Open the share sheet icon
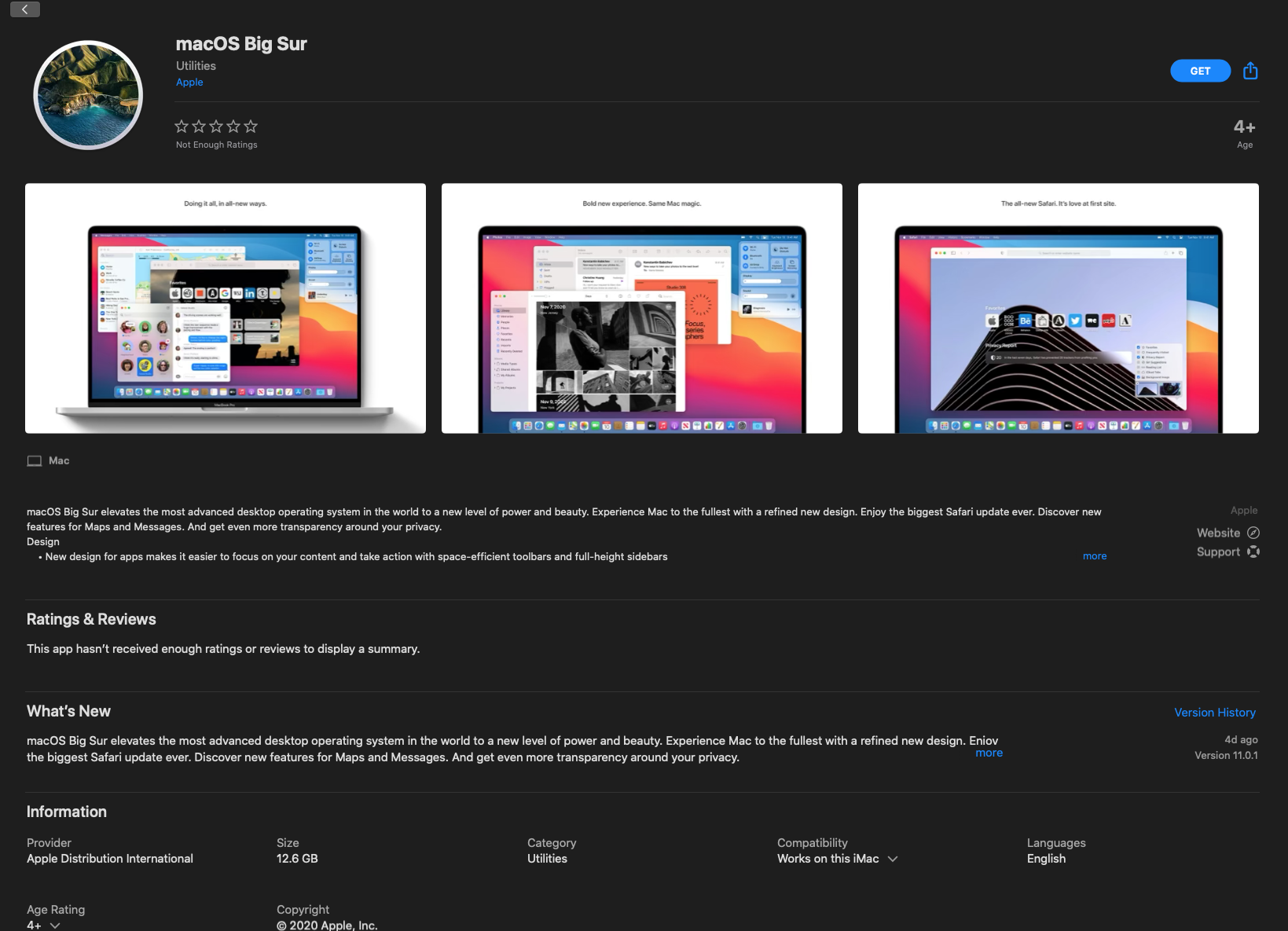This screenshot has width=1288, height=931. [1250, 71]
